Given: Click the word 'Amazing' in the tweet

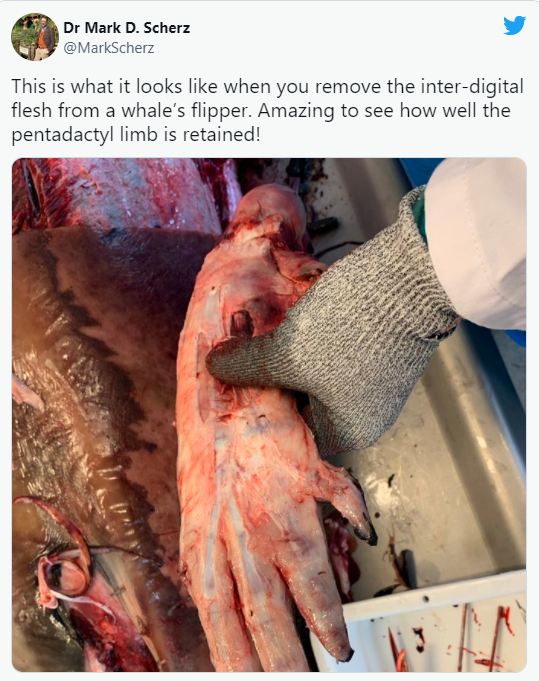Looking at the screenshot, I should [296, 111].
